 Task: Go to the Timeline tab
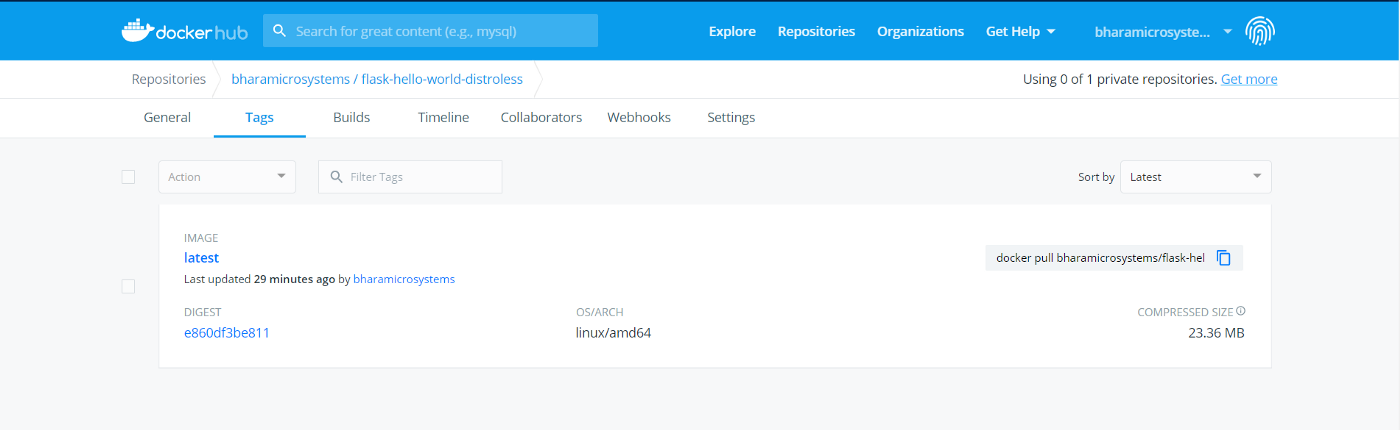[443, 117]
